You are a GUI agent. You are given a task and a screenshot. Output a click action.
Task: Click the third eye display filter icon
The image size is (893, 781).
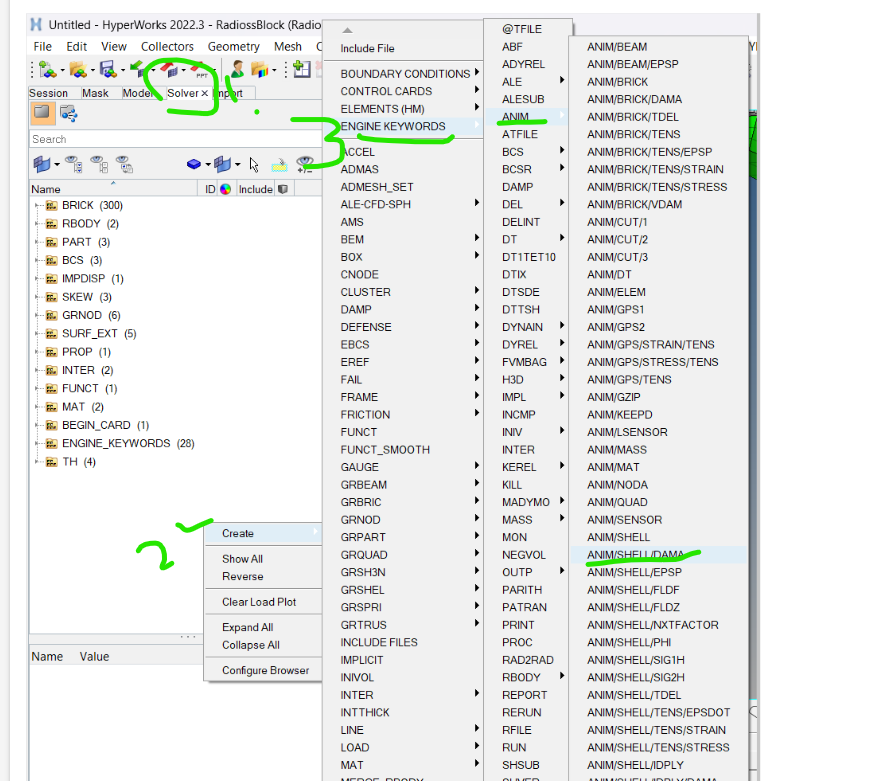tap(125, 165)
